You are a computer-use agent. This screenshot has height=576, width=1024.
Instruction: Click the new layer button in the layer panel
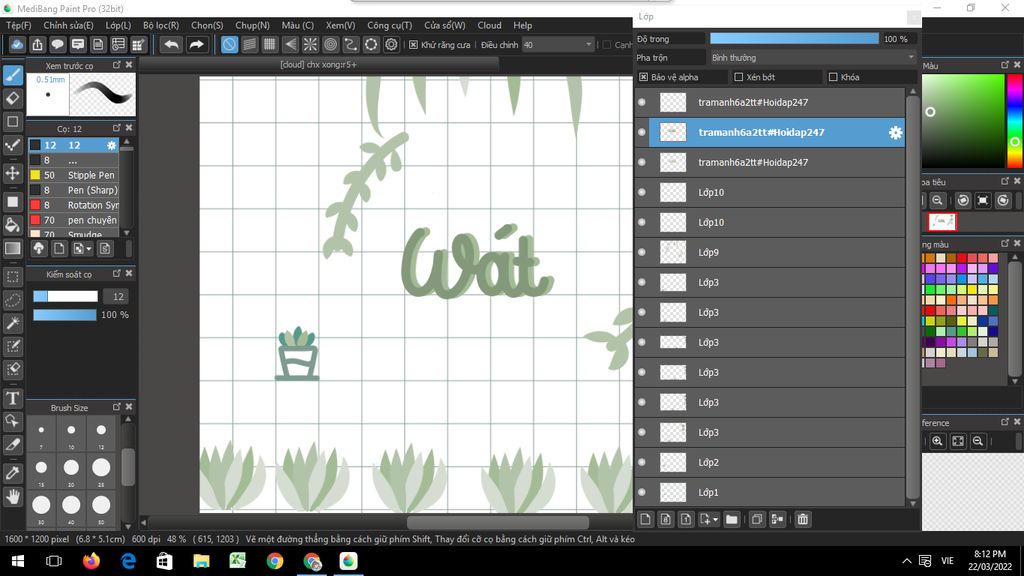coord(645,519)
